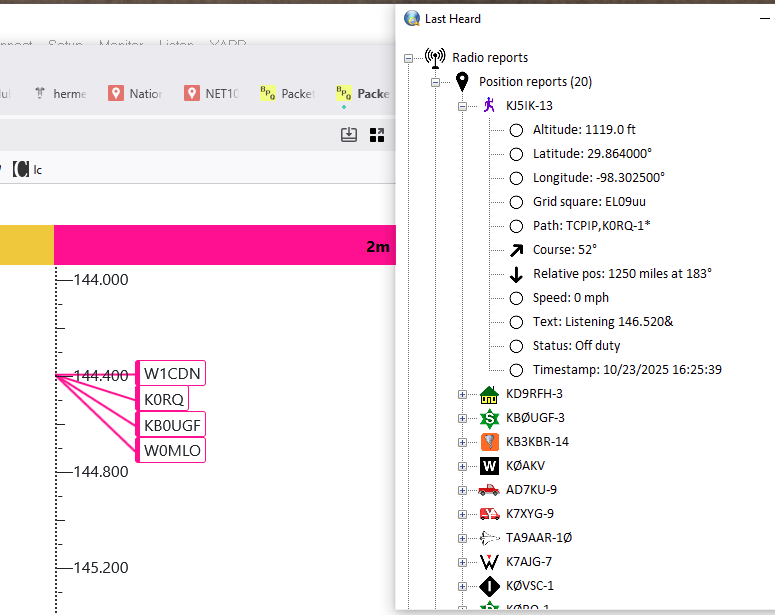Click the circle marker beside Altitude entry
This screenshot has height=615, width=775.
(516, 130)
